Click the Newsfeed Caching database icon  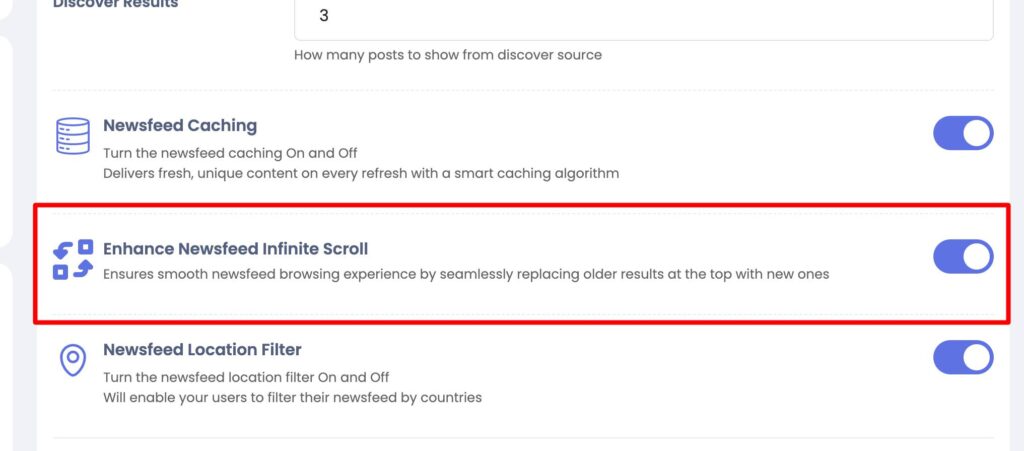[x=72, y=136]
